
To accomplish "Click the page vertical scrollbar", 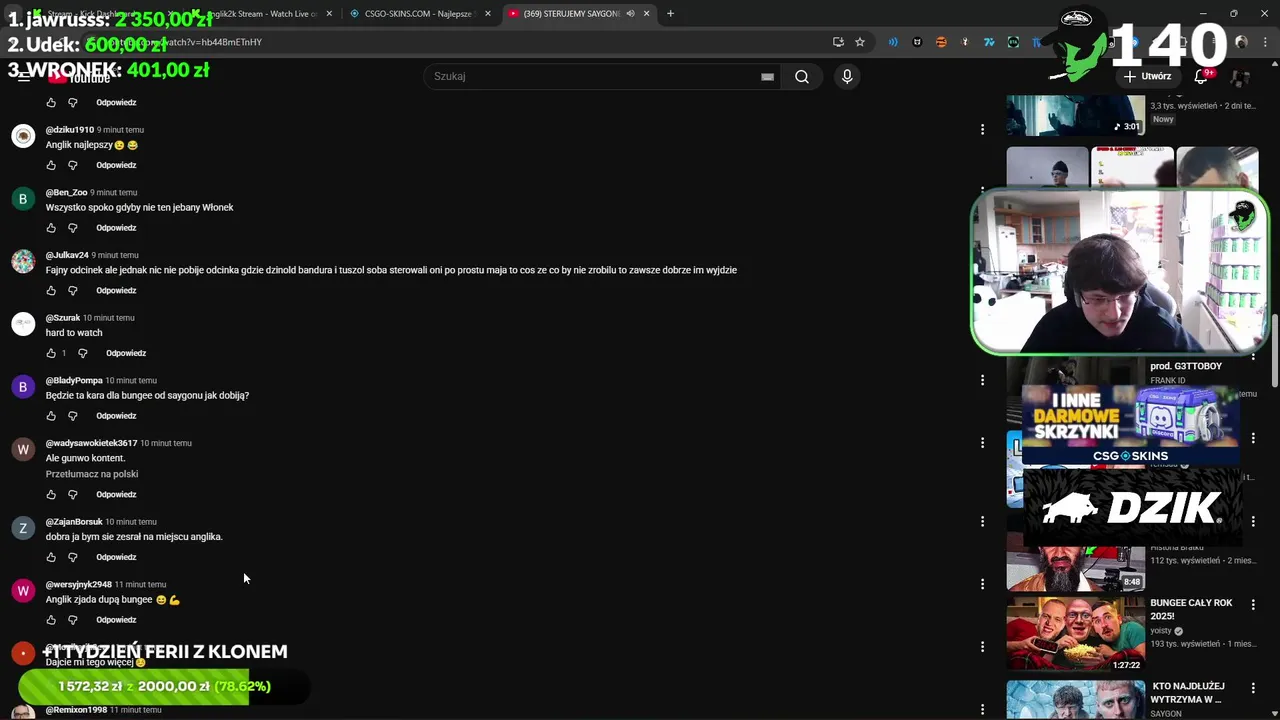I will tap(1275, 350).
